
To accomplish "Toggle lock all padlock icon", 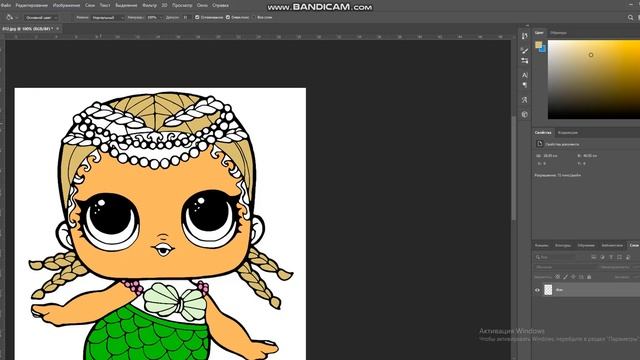I will tap(589, 277).
